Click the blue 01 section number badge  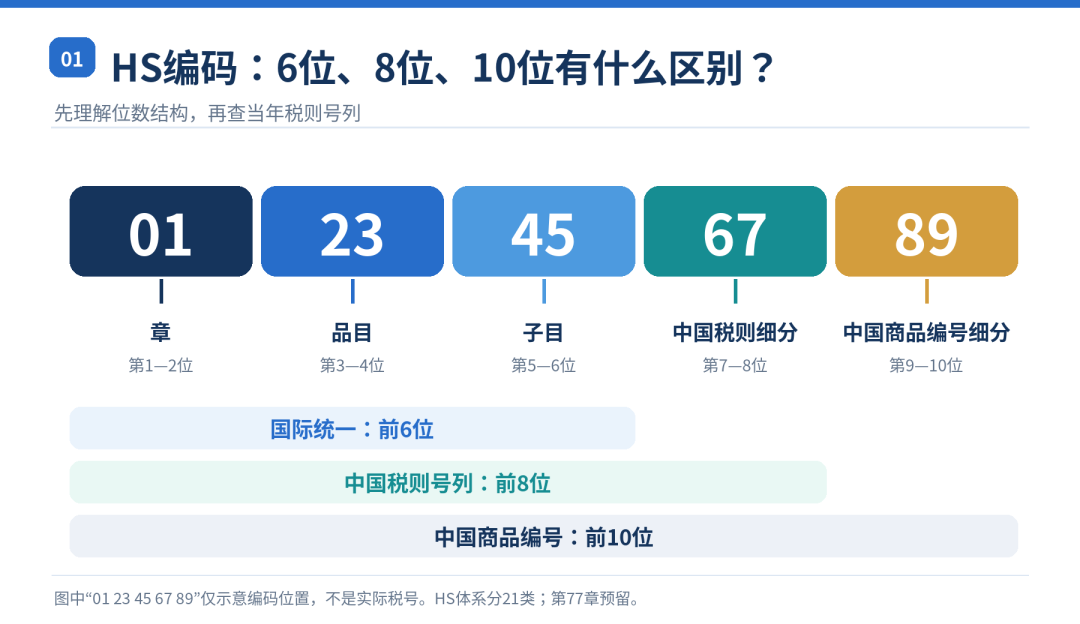point(72,58)
